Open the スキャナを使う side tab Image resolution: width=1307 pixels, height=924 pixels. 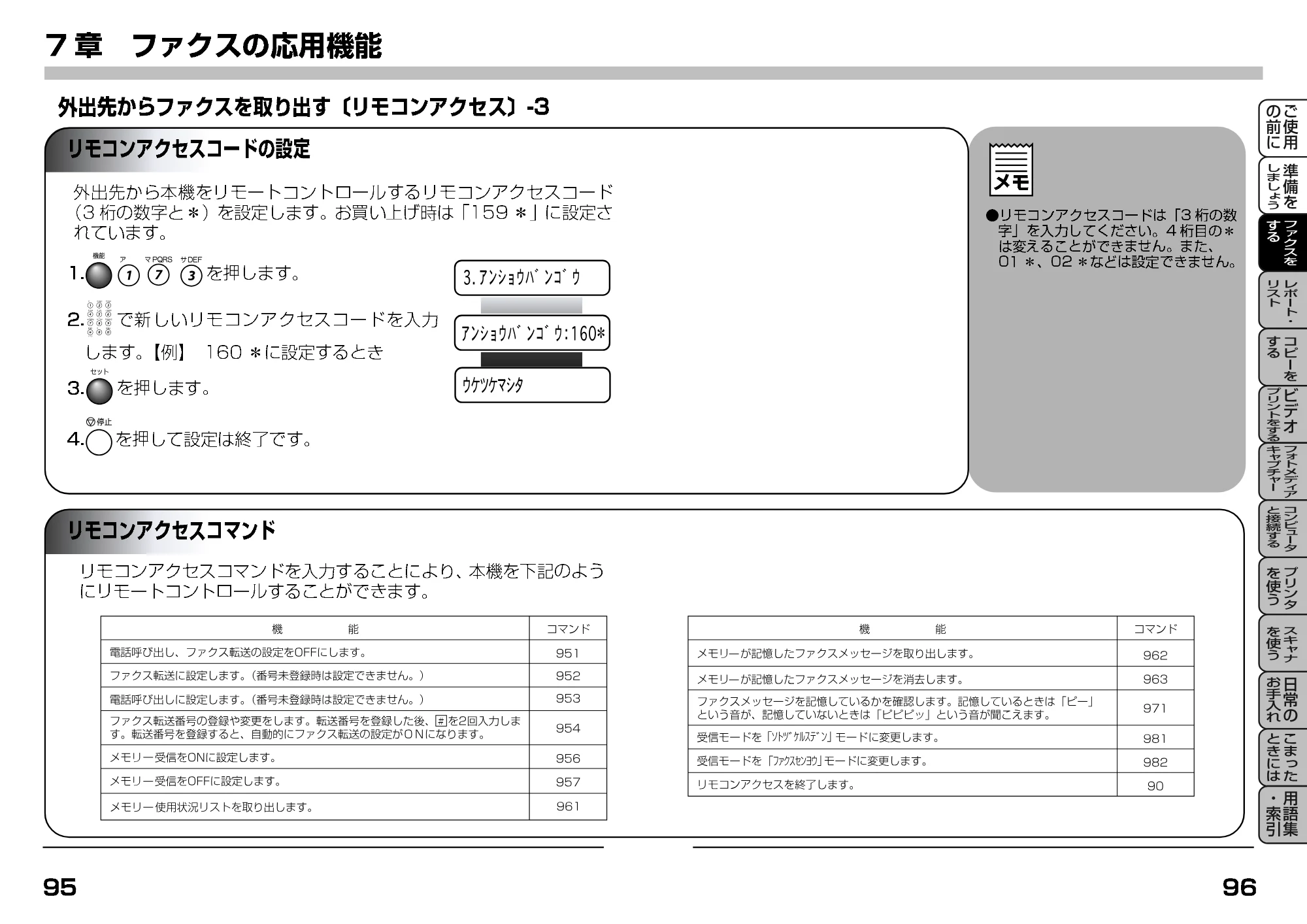point(1282,644)
